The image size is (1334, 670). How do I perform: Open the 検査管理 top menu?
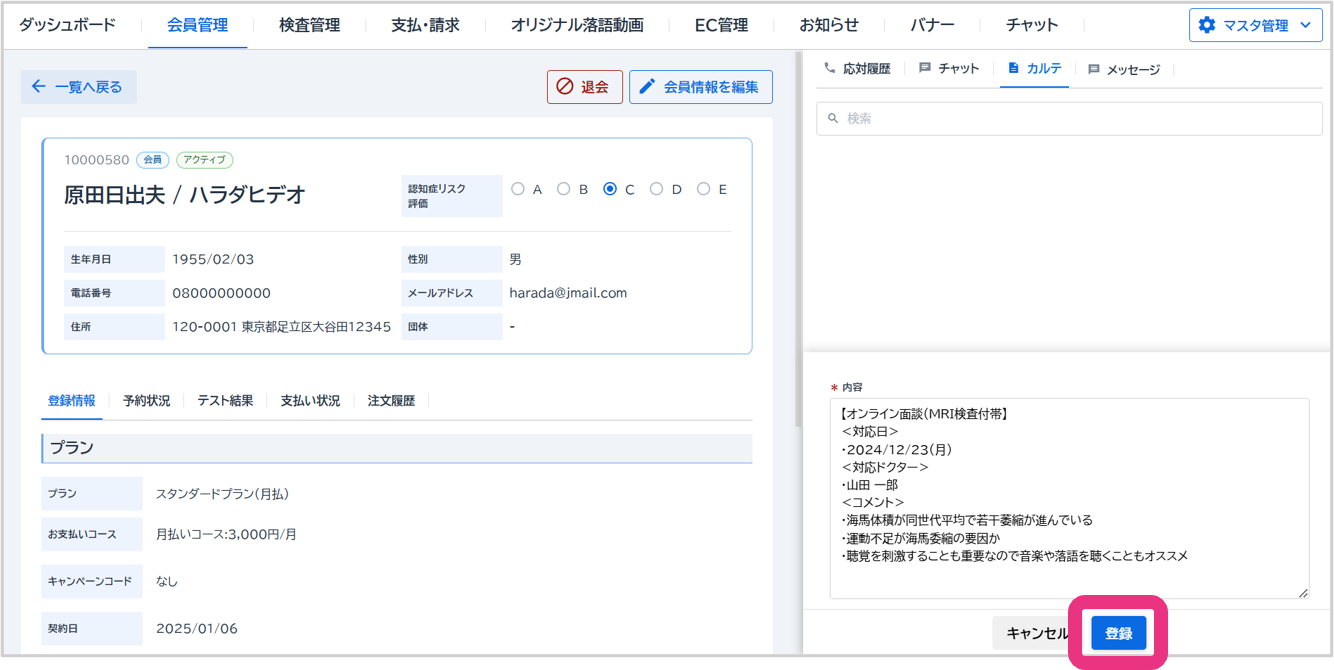pos(309,25)
